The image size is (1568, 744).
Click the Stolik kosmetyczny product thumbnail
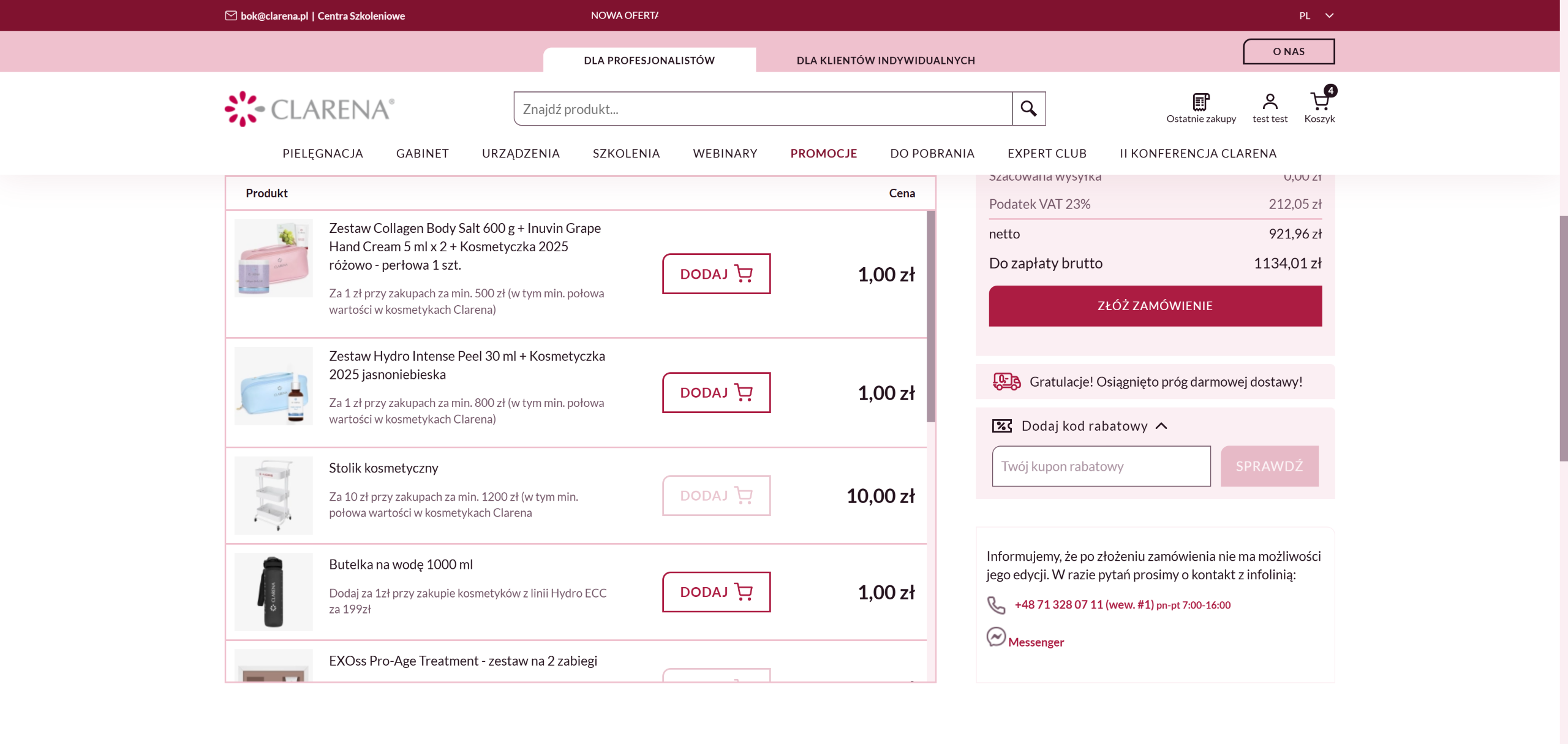pyautogui.click(x=273, y=495)
